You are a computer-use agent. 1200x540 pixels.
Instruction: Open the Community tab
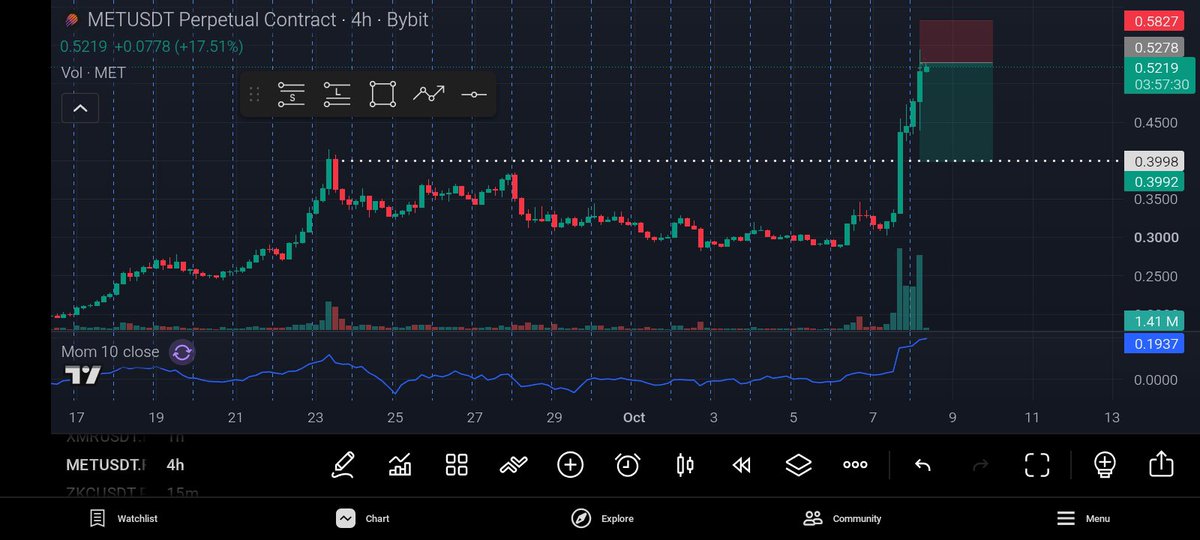point(842,518)
